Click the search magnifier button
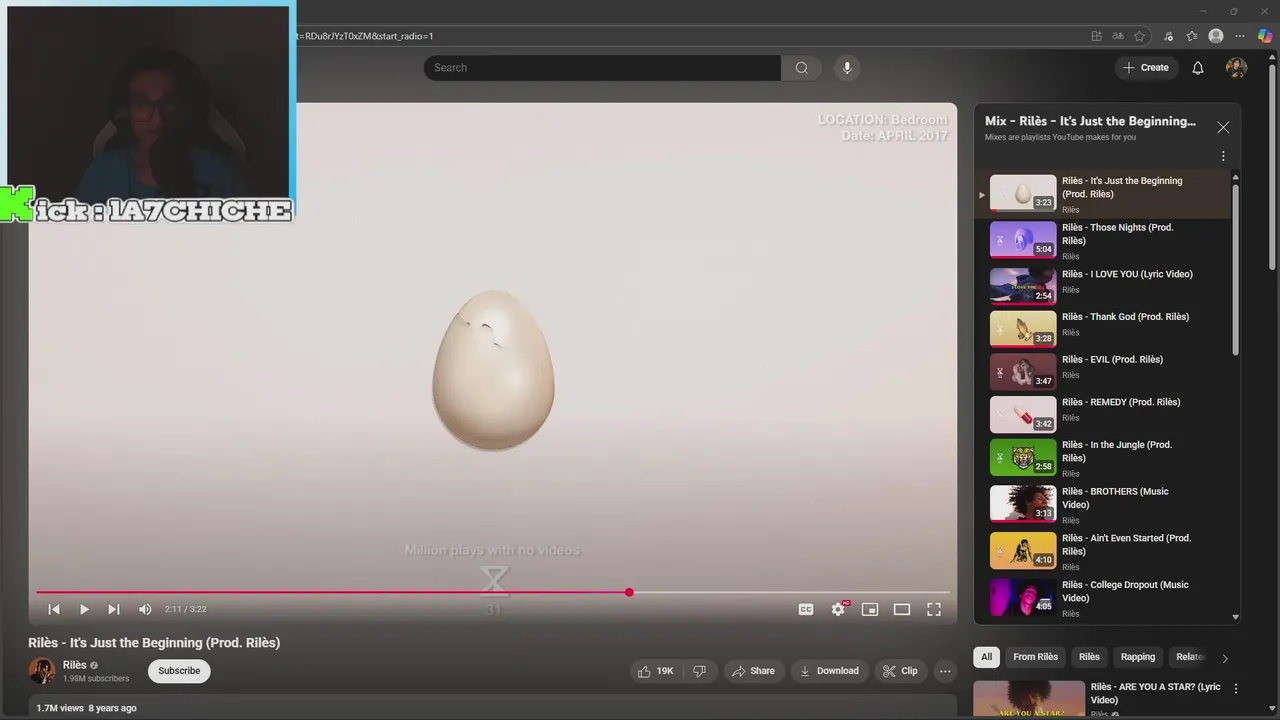The width and height of the screenshot is (1280, 720). [x=801, y=68]
